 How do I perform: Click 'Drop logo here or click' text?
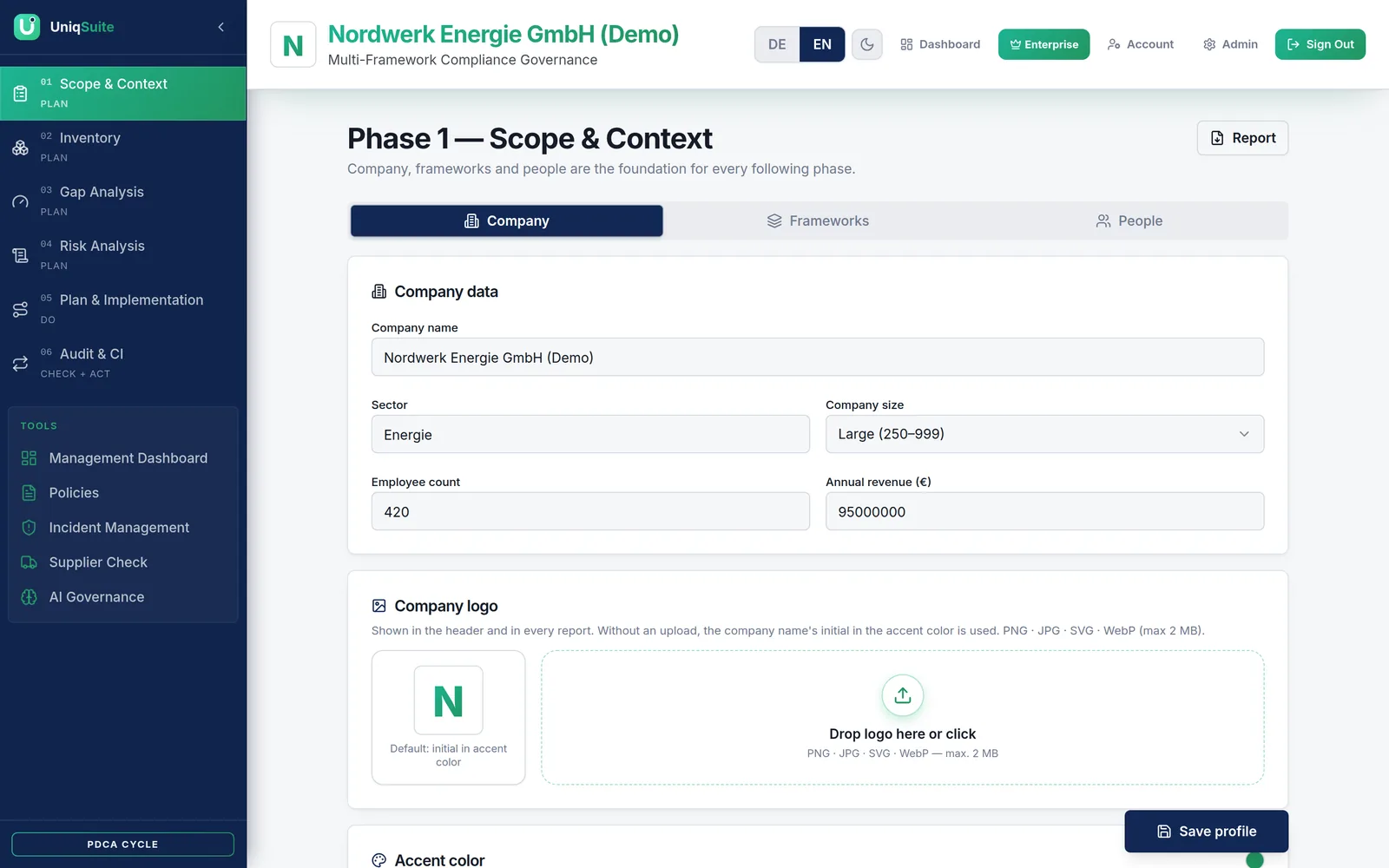[x=903, y=734]
